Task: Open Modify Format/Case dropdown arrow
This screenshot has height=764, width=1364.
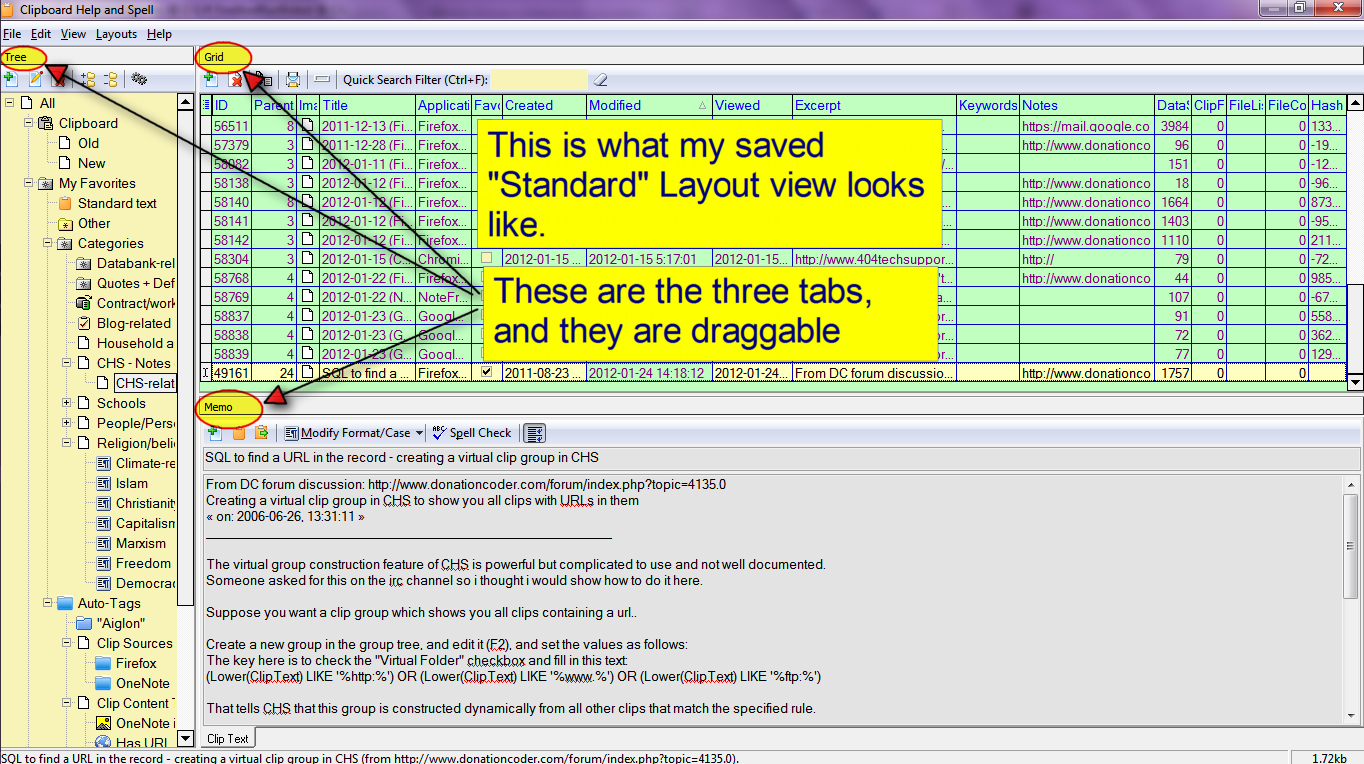Action: pos(419,433)
